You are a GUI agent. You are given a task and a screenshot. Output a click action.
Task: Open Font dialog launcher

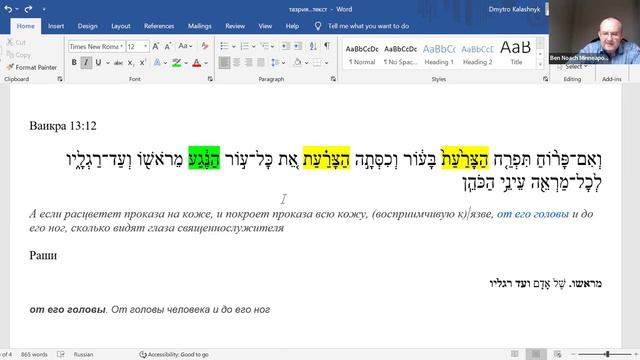(x=210, y=79)
